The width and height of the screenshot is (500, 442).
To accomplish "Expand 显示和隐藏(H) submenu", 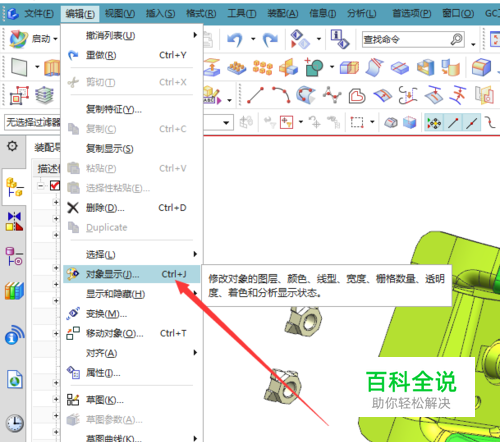I will [132, 294].
